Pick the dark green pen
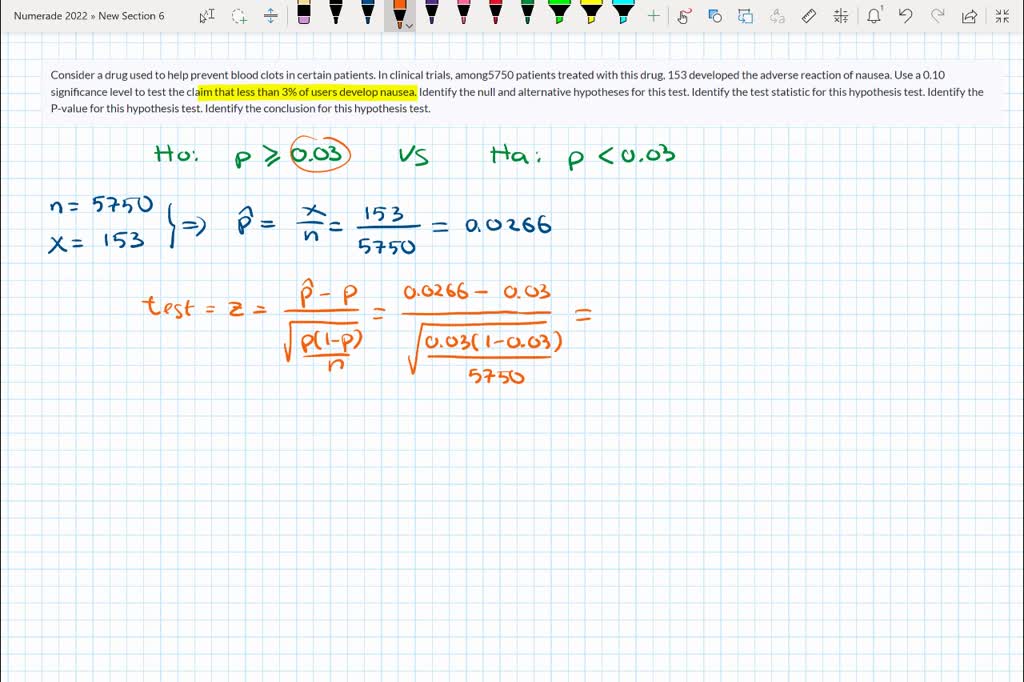The height and width of the screenshot is (682, 1024). (528, 13)
